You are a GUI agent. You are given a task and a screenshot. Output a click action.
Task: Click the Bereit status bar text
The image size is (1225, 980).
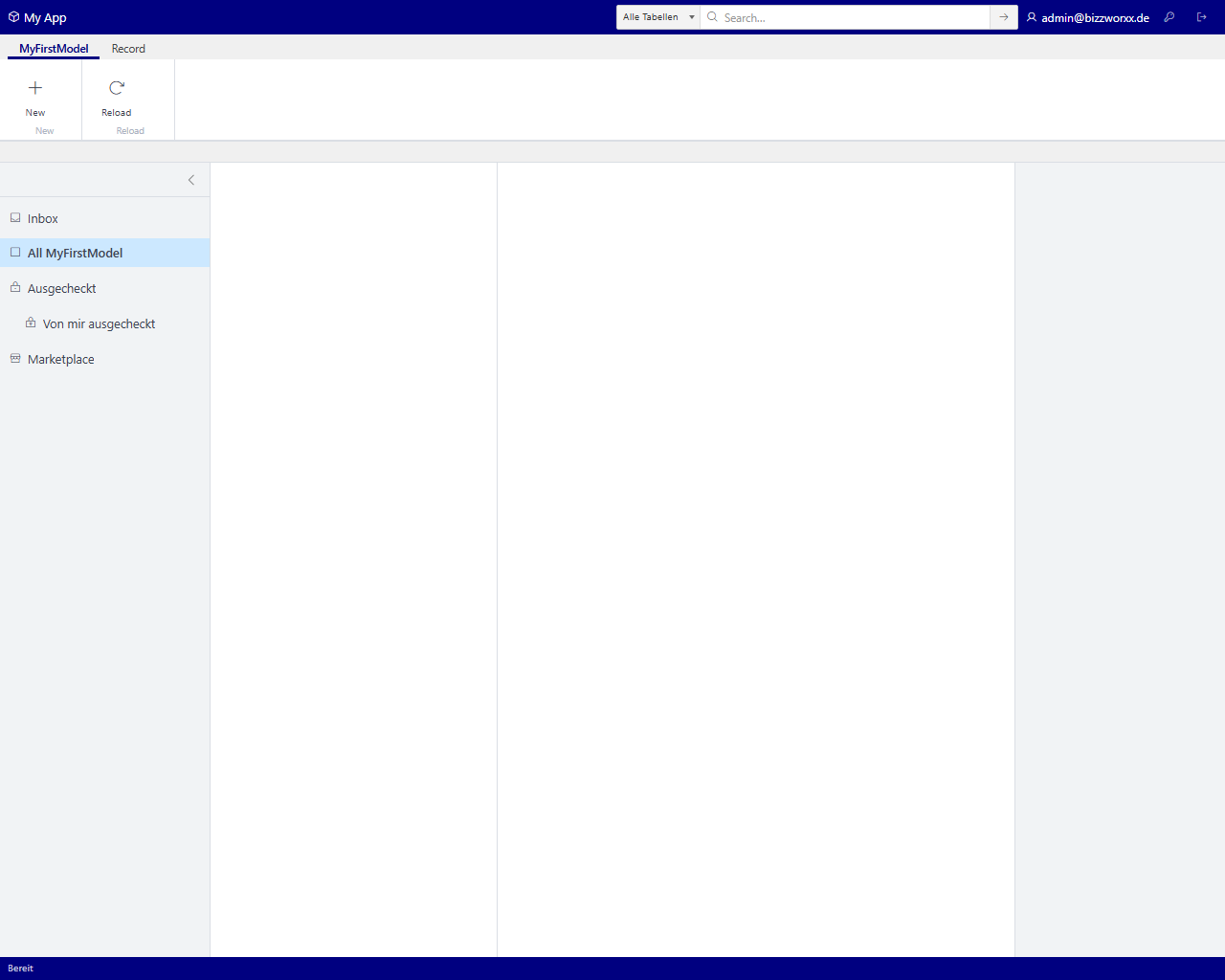(20, 969)
